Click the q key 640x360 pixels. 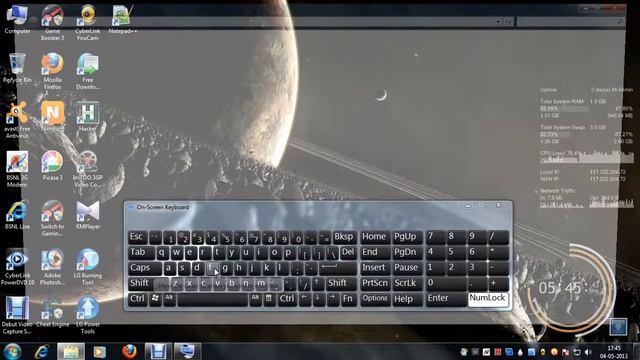tap(162, 253)
